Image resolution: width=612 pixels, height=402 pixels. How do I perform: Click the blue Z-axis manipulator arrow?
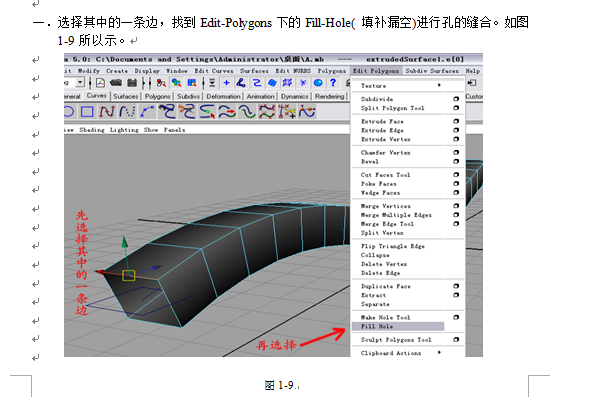coord(157,268)
